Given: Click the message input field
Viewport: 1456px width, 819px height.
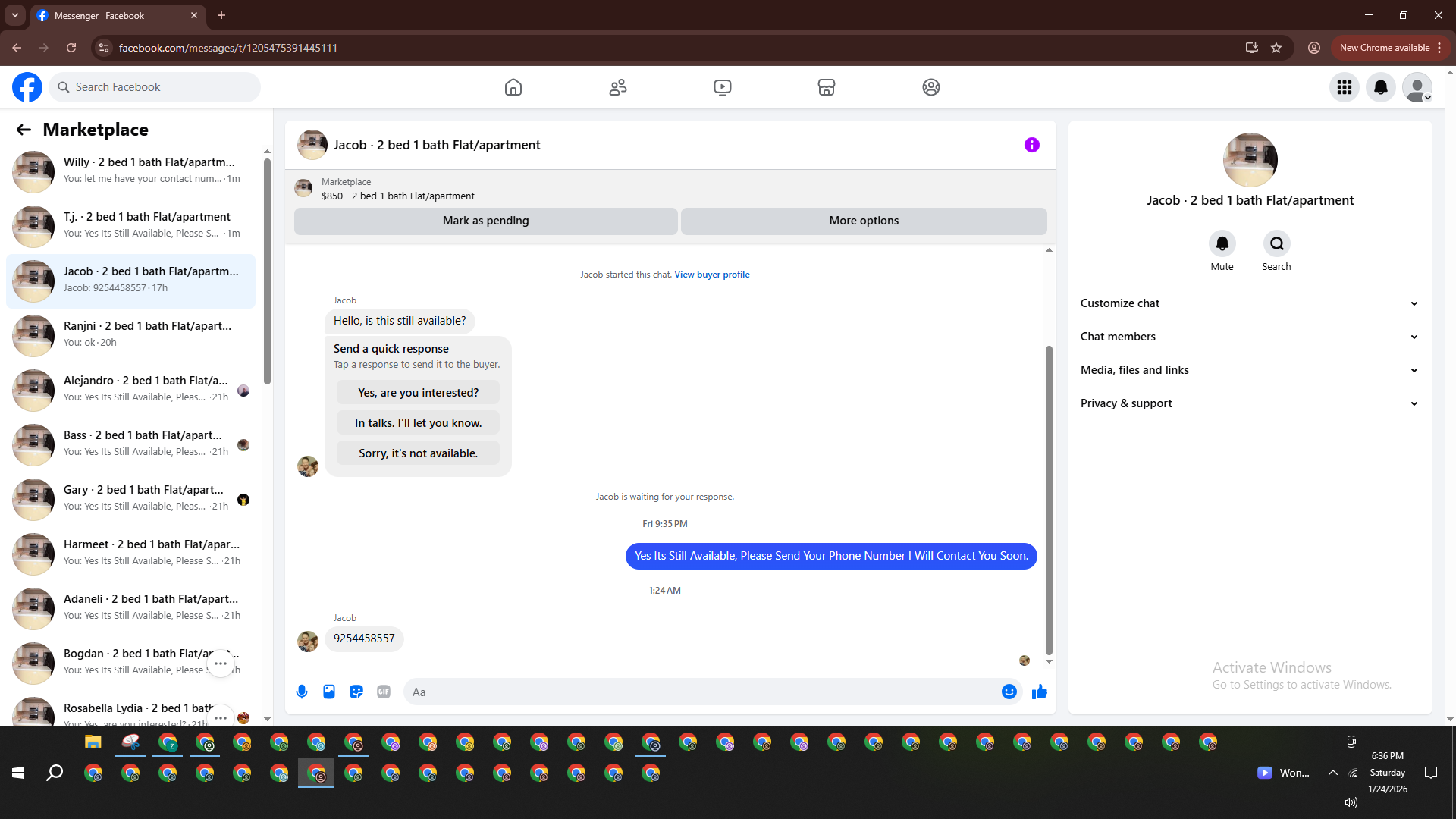Looking at the screenshot, I should click(x=701, y=692).
